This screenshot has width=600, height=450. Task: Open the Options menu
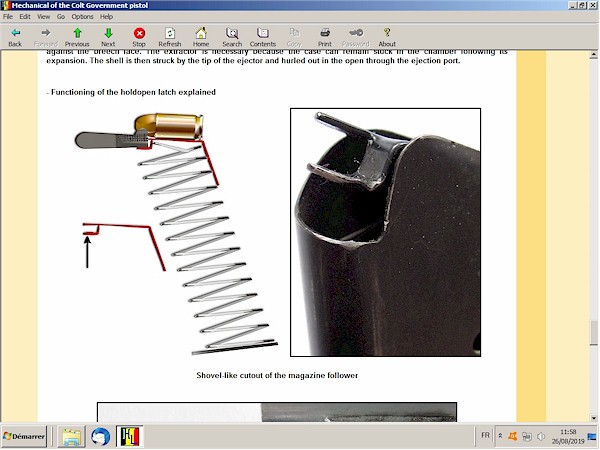tap(82, 16)
